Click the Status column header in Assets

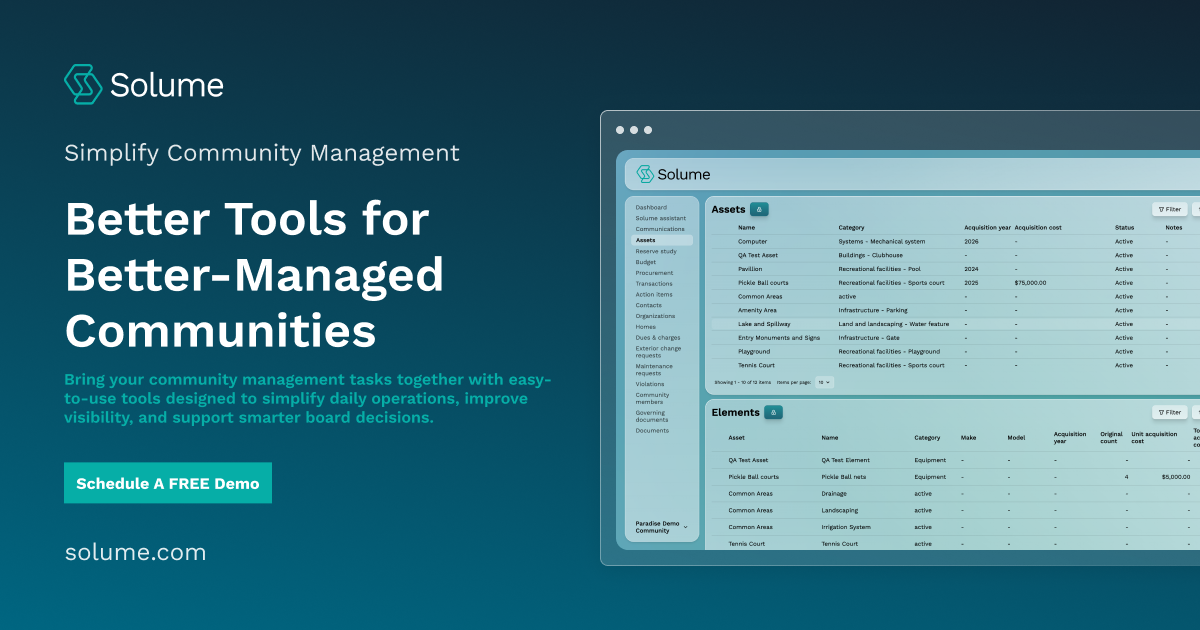pos(1125,228)
